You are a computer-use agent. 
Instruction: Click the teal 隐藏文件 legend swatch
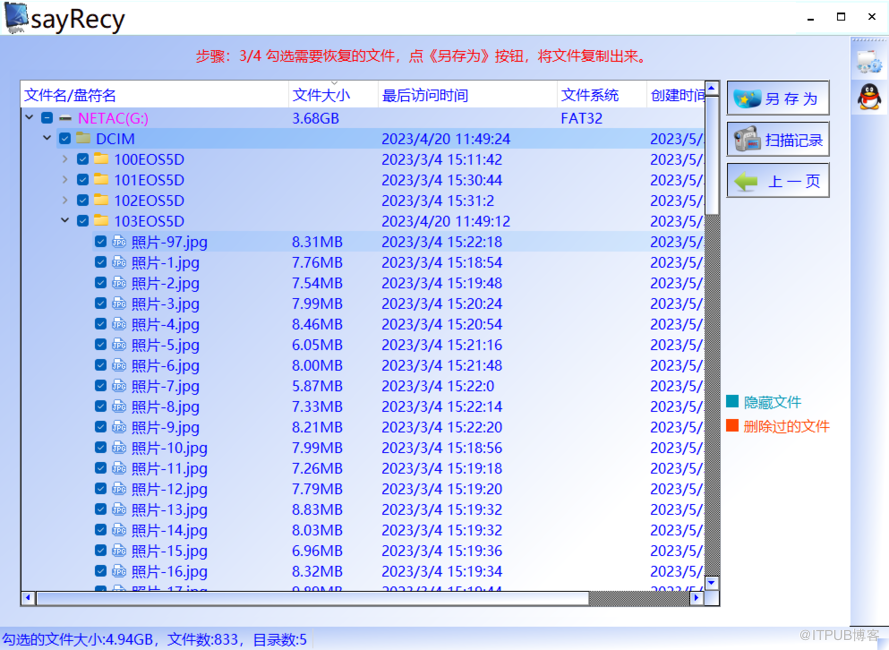[x=732, y=402]
